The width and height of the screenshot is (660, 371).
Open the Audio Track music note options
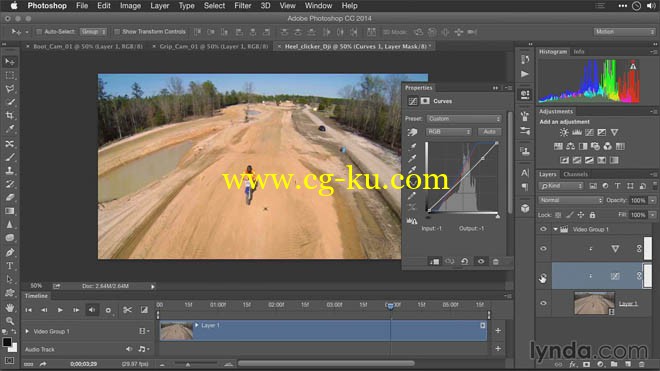pyautogui.click(x=143, y=349)
